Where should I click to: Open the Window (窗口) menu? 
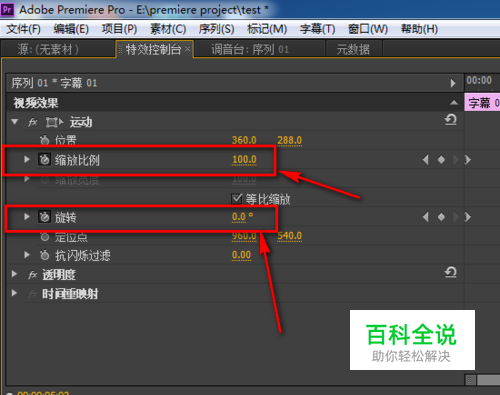[368, 29]
